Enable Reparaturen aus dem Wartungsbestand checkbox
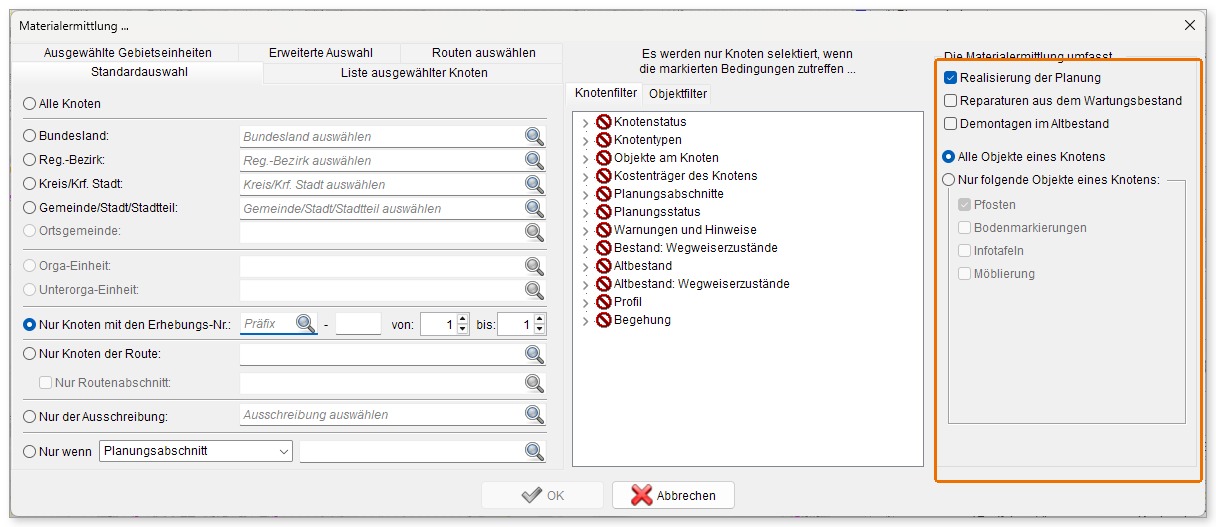Image resolution: width=1216 pixels, height=527 pixels. click(x=951, y=101)
